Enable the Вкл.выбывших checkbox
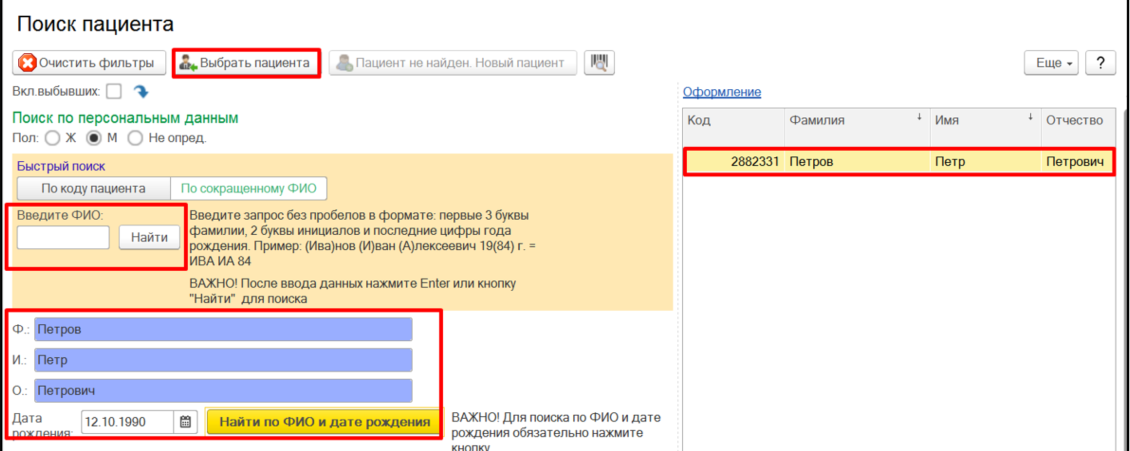This screenshot has height=451, width=1130. point(114,92)
